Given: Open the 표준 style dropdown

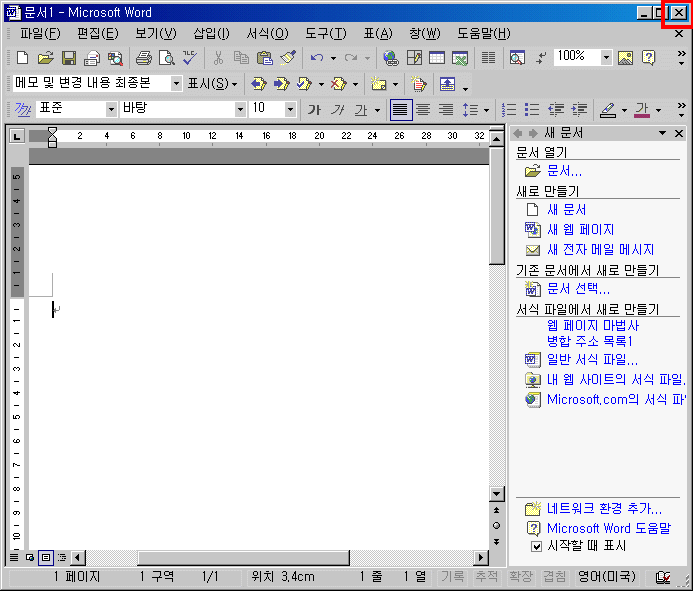Looking at the screenshot, I should (x=111, y=109).
